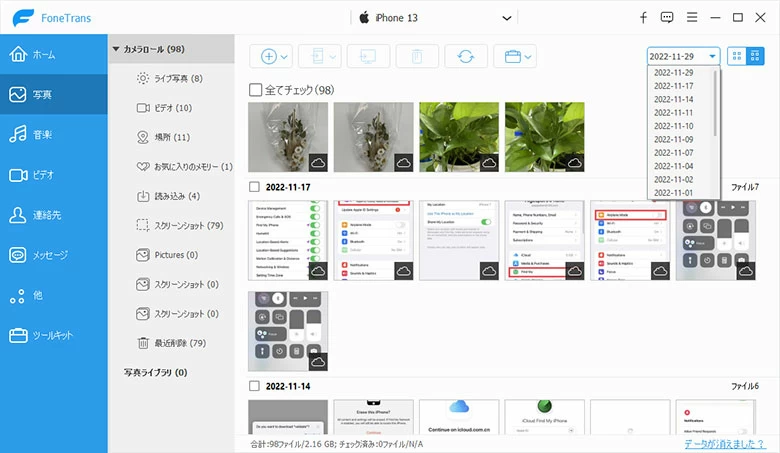Tick the 2022-11-14 group checkbox
780x453 pixels.
(x=255, y=386)
